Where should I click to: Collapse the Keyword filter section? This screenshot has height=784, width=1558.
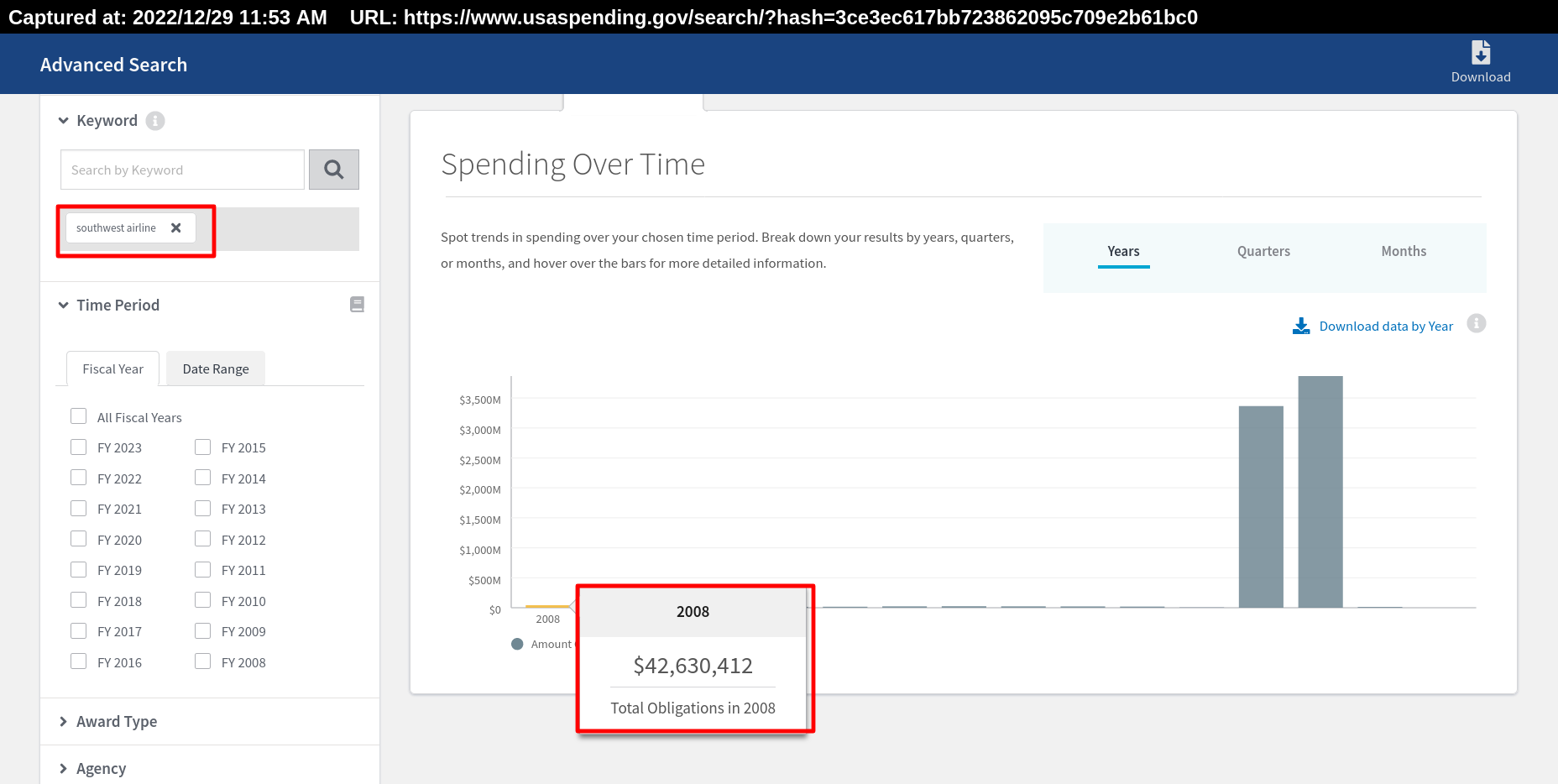coord(63,121)
